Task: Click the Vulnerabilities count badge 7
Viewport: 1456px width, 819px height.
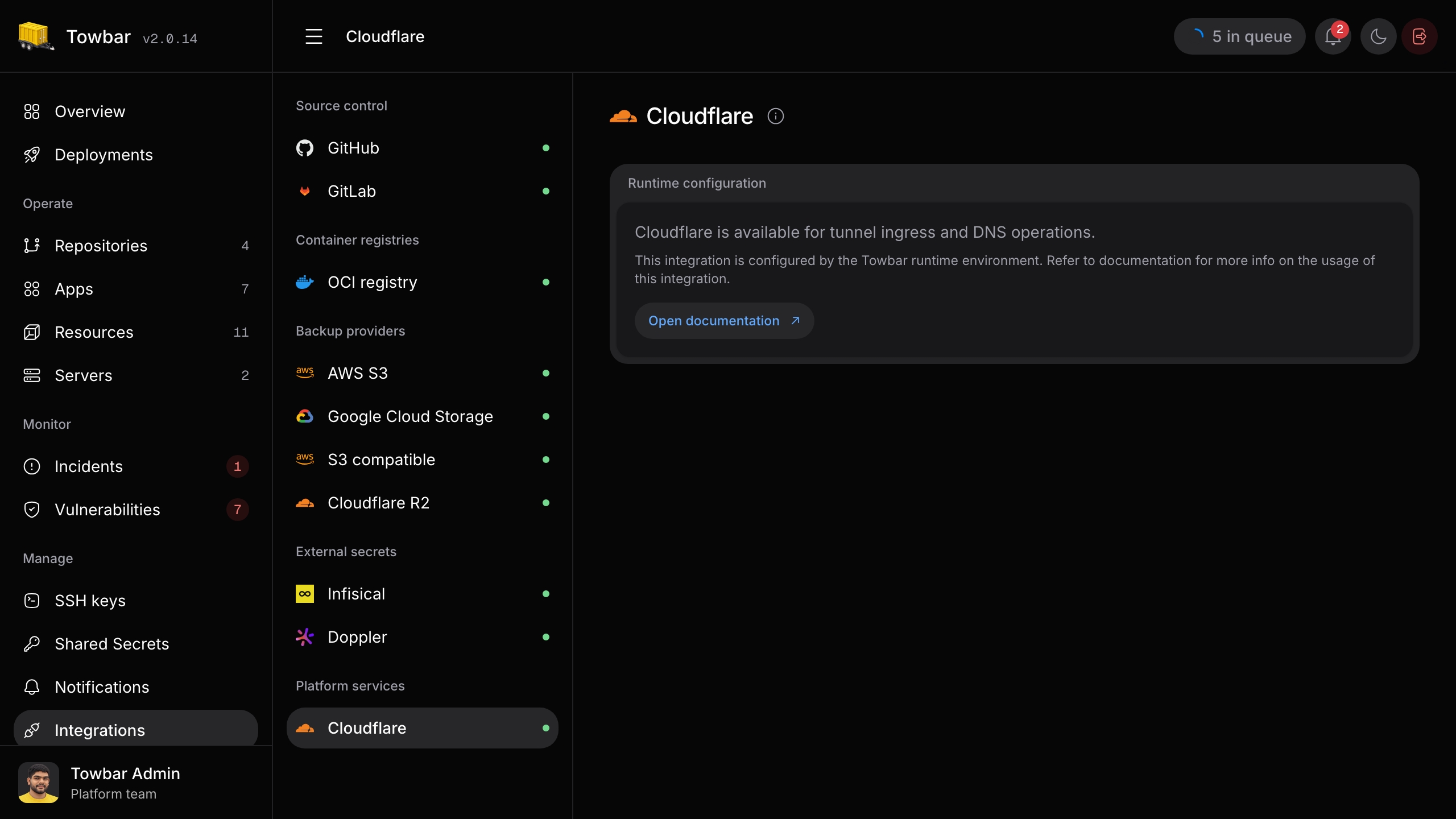Action: pyautogui.click(x=238, y=510)
